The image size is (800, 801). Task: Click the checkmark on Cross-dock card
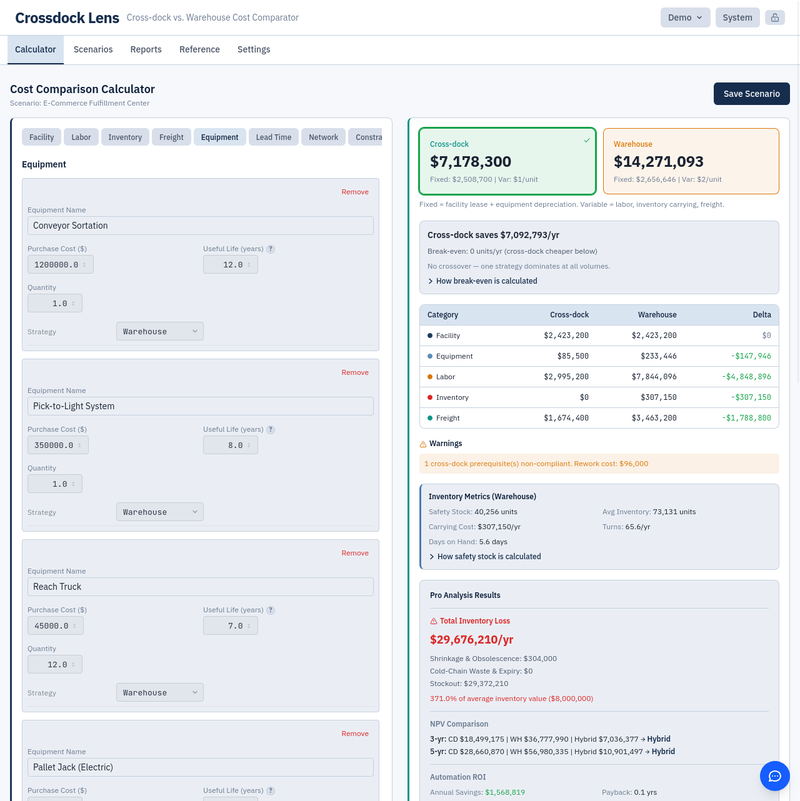pos(587,140)
